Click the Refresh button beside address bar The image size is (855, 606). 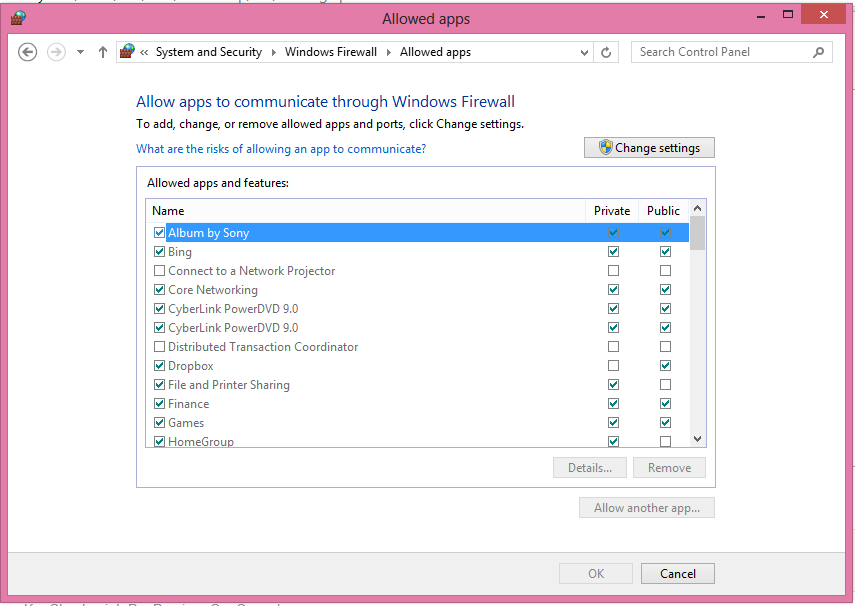[x=606, y=52]
